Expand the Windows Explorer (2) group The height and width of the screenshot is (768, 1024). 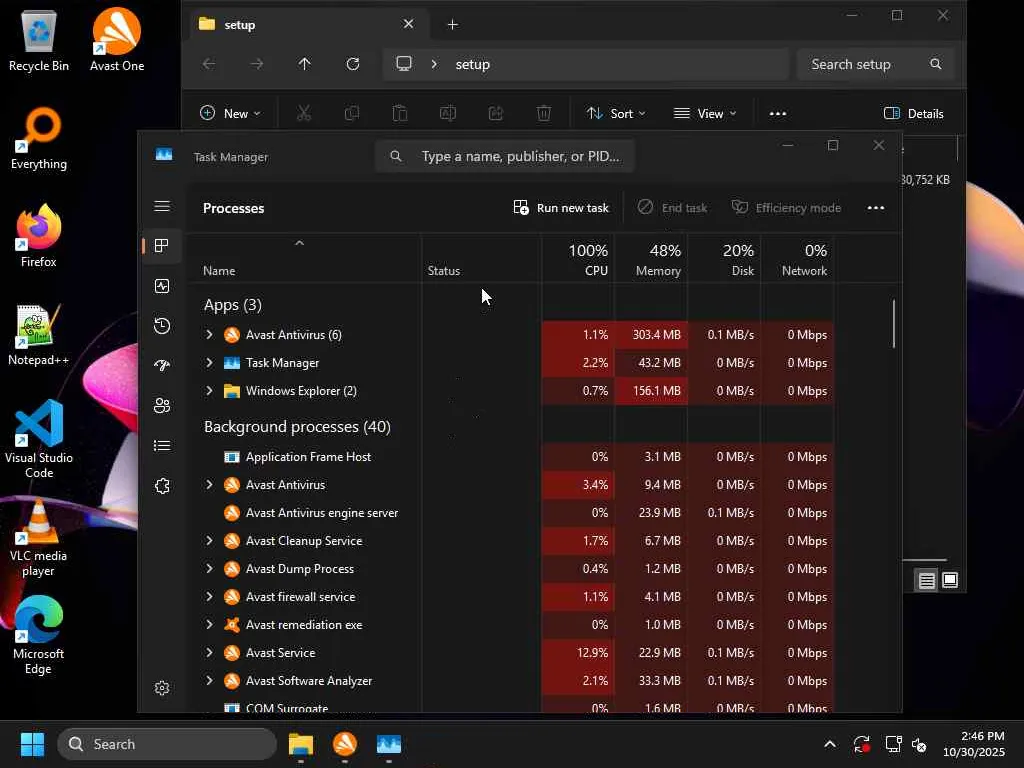pyautogui.click(x=209, y=391)
